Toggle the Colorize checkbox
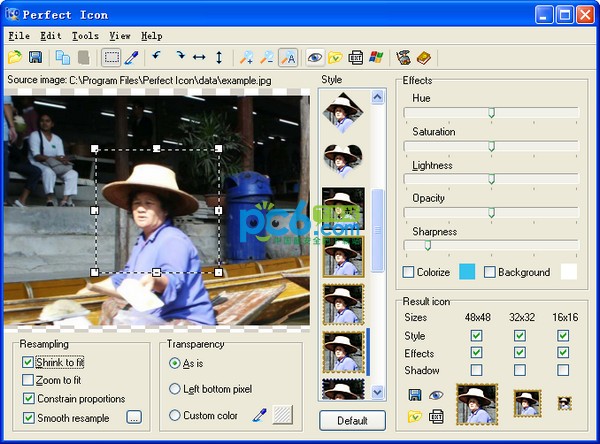Image resolution: width=600 pixels, height=444 pixels. pos(409,272)
